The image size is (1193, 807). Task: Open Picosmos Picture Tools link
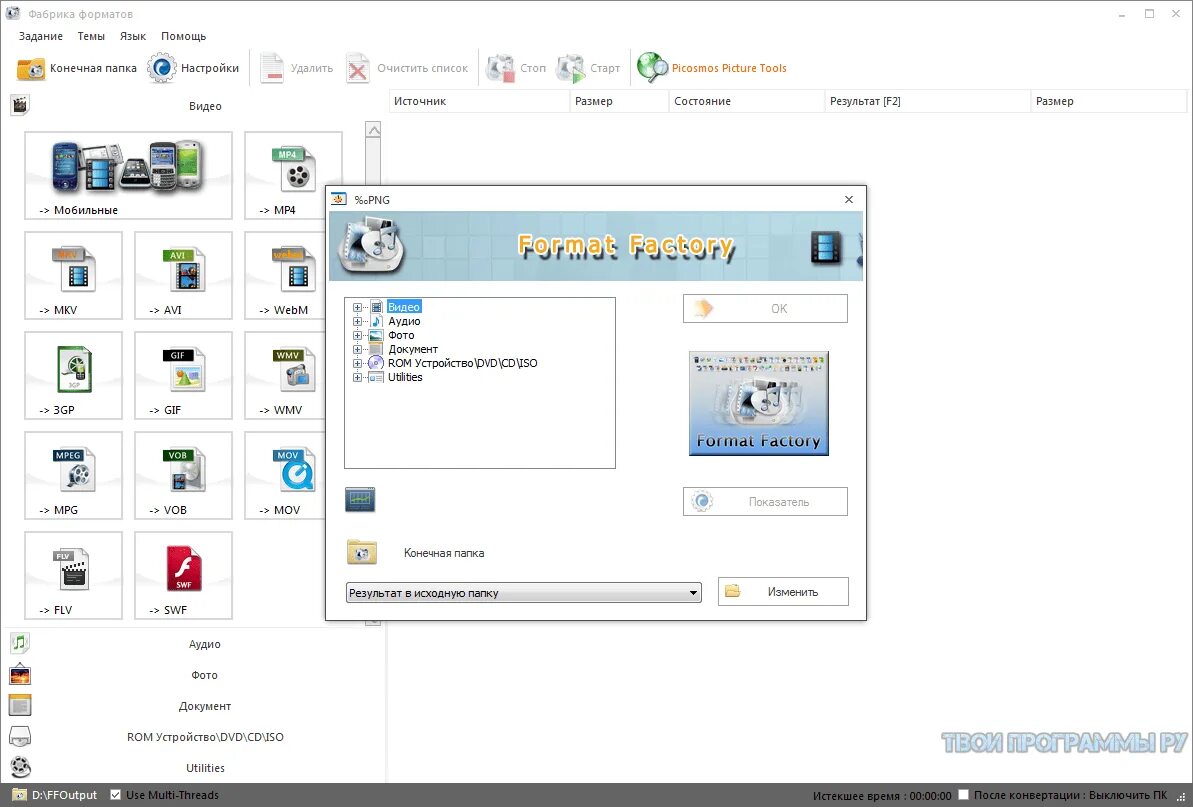[712, 68]
